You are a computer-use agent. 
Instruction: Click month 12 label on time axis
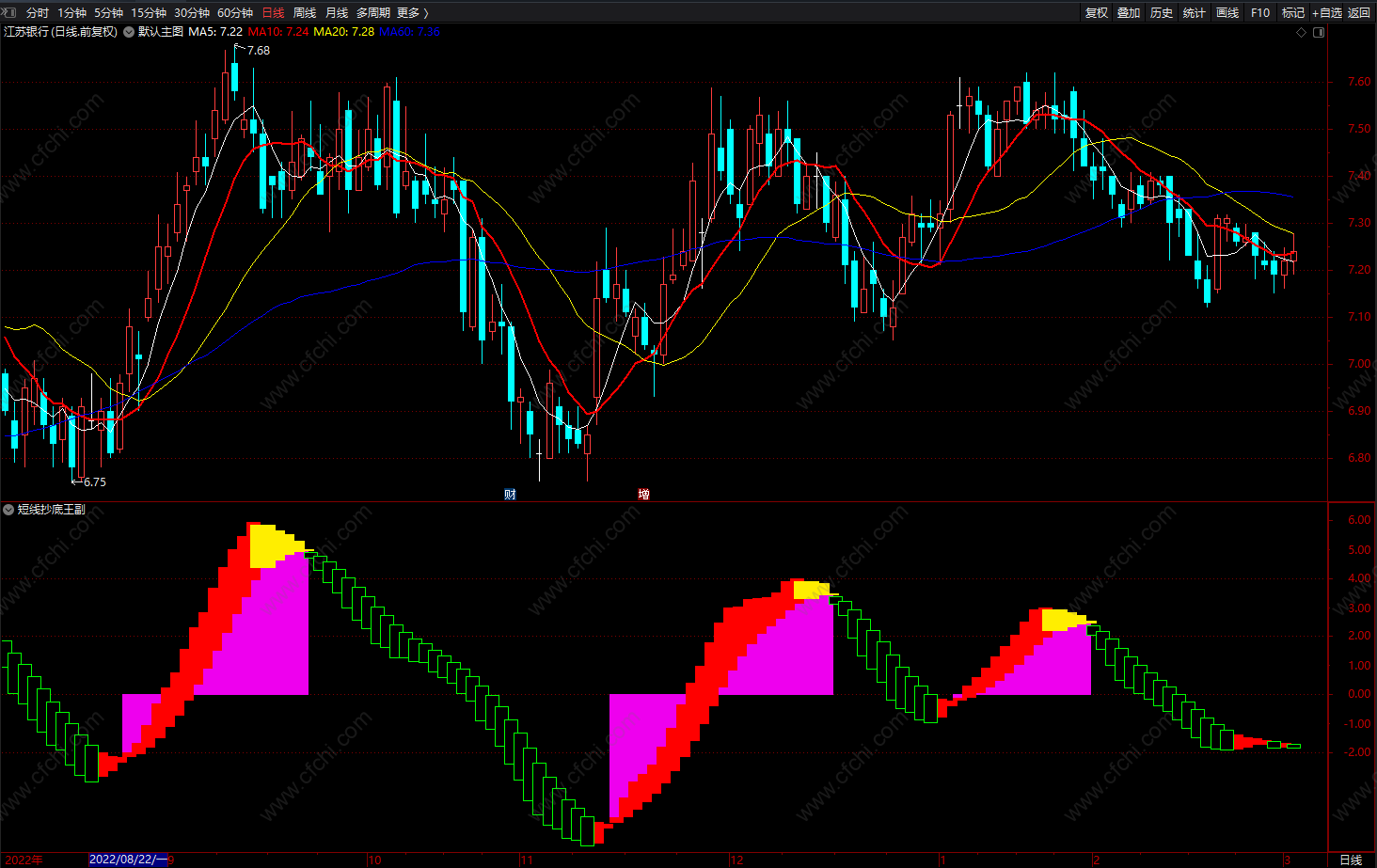[736, 860]
